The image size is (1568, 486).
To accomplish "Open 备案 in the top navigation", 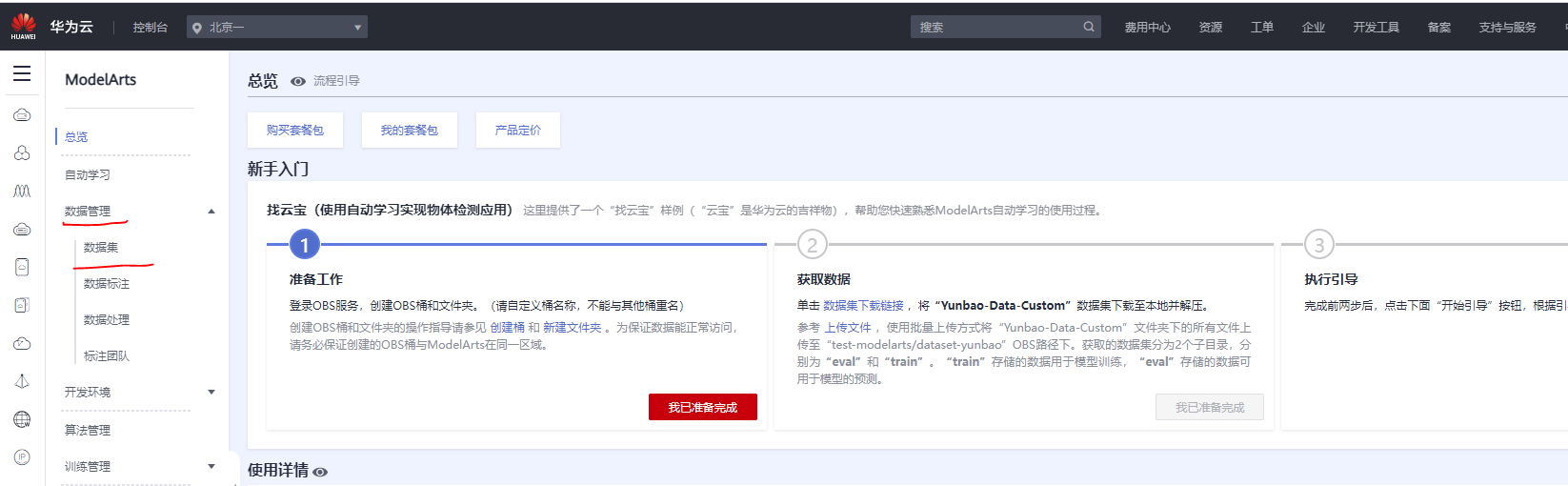I will click(1439, 28).
